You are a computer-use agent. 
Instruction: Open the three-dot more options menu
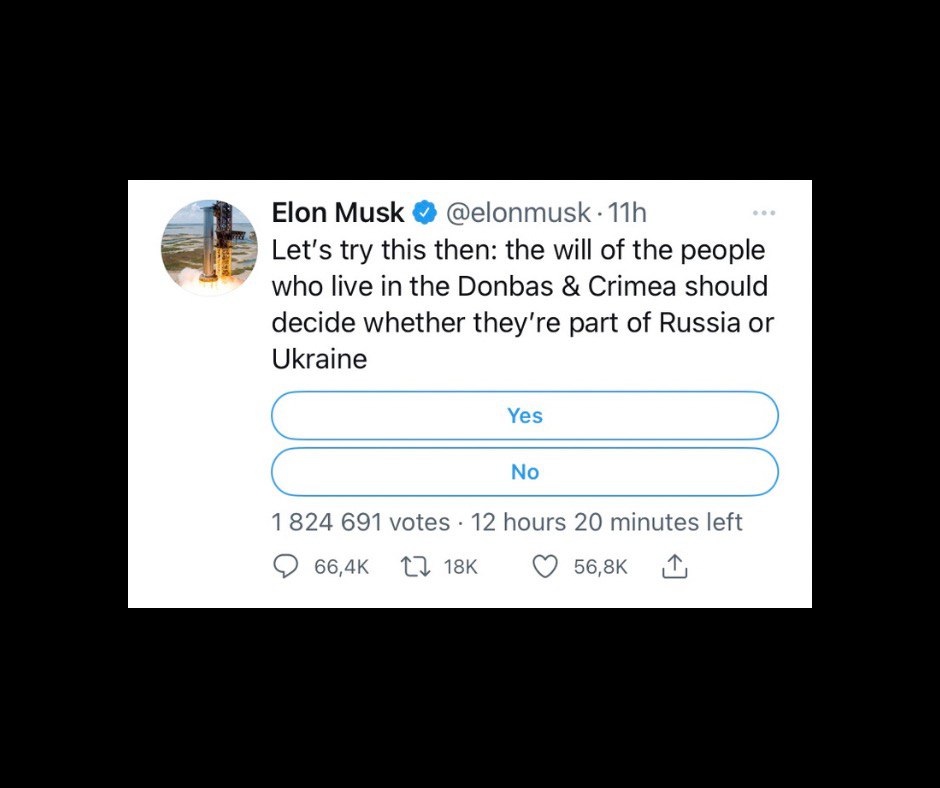pos(764,213)
